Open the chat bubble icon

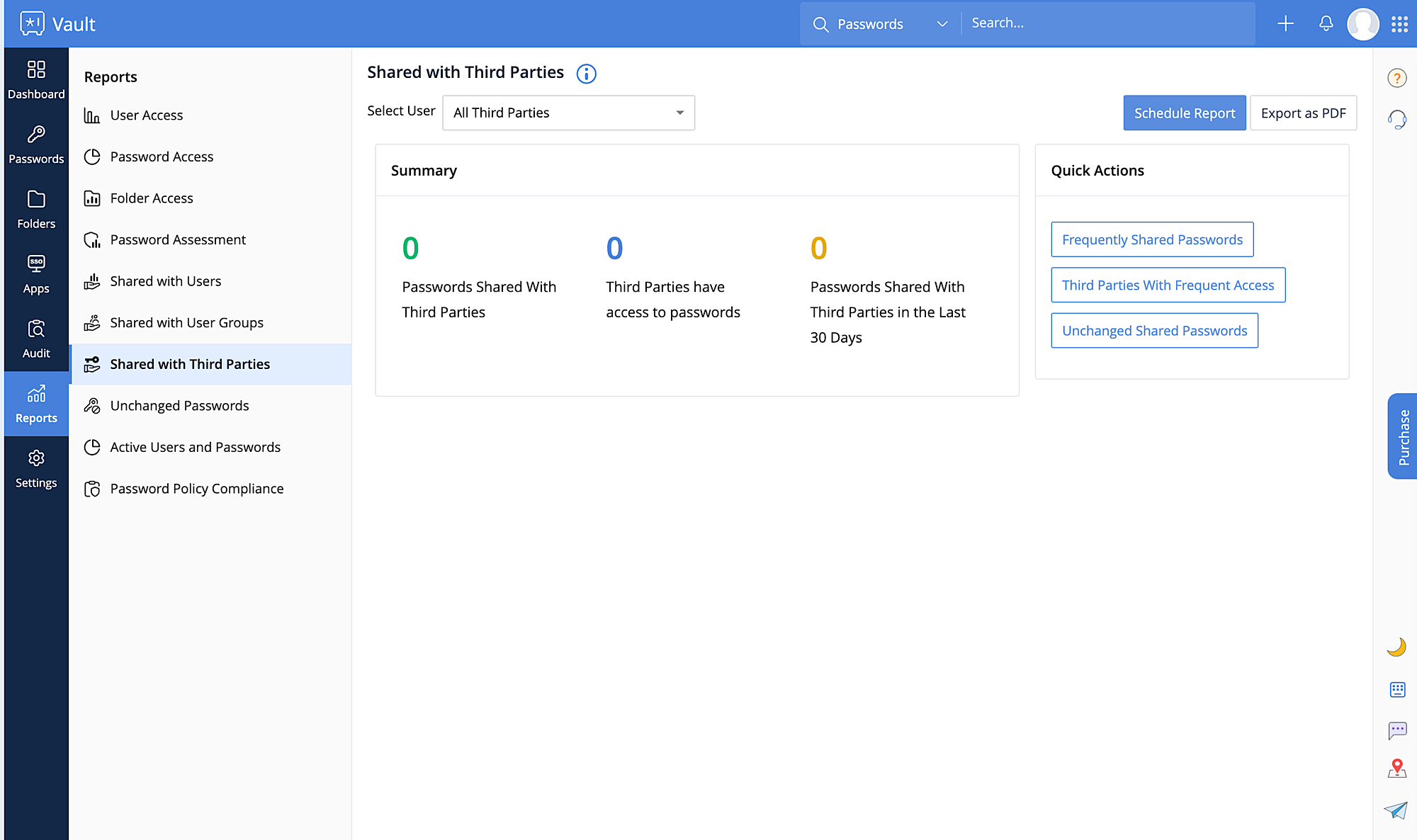pos(1397,730)
